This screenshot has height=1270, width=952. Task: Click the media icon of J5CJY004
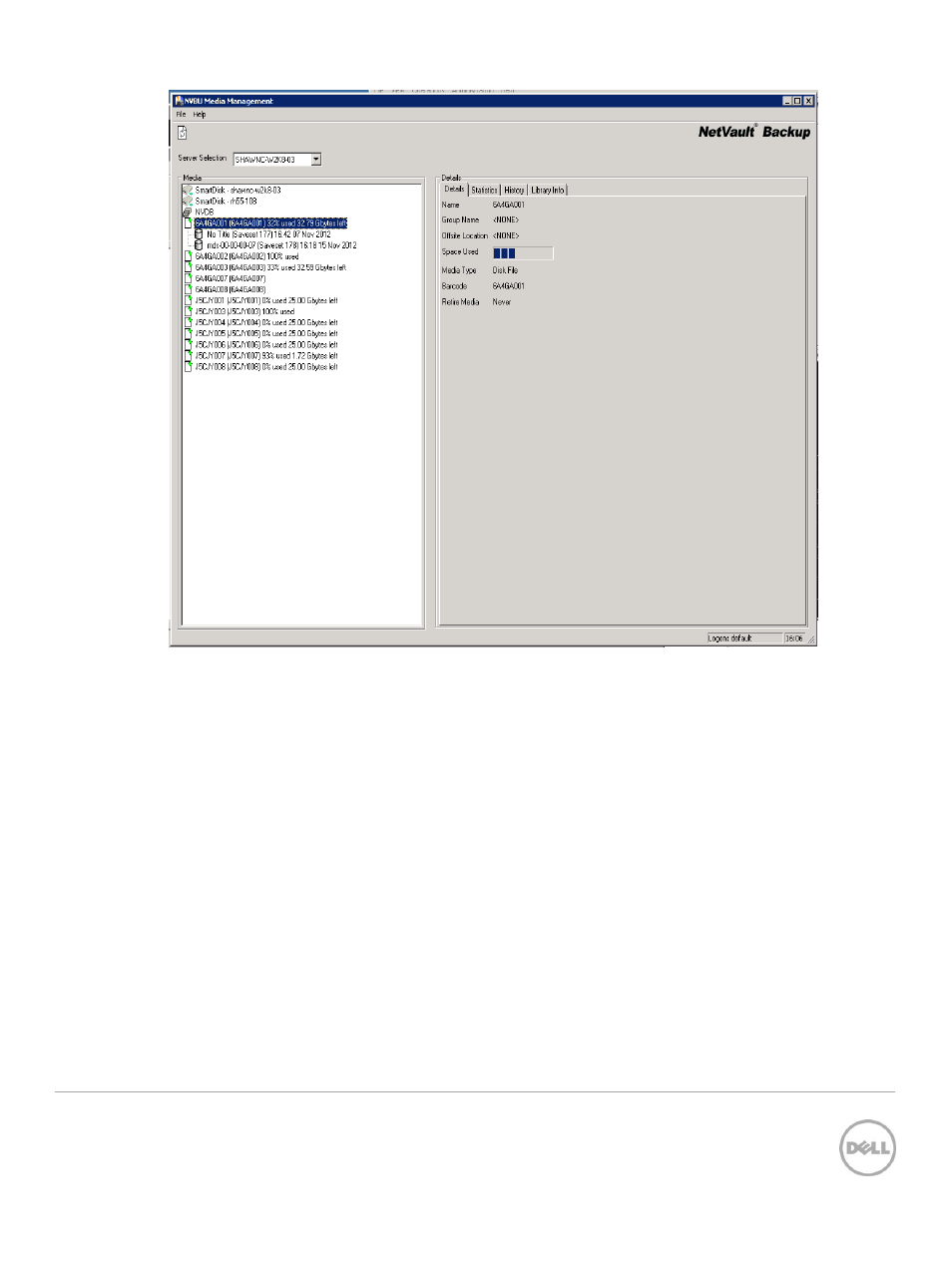[189, 322]
